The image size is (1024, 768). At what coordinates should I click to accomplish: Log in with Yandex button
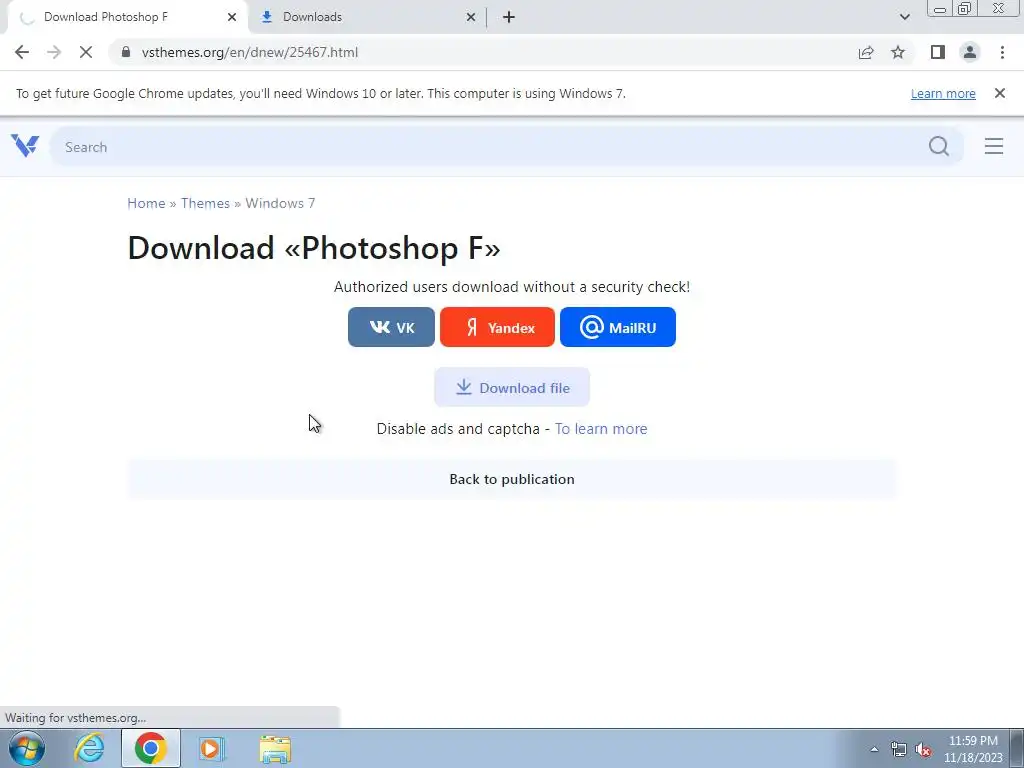[497, 327]
